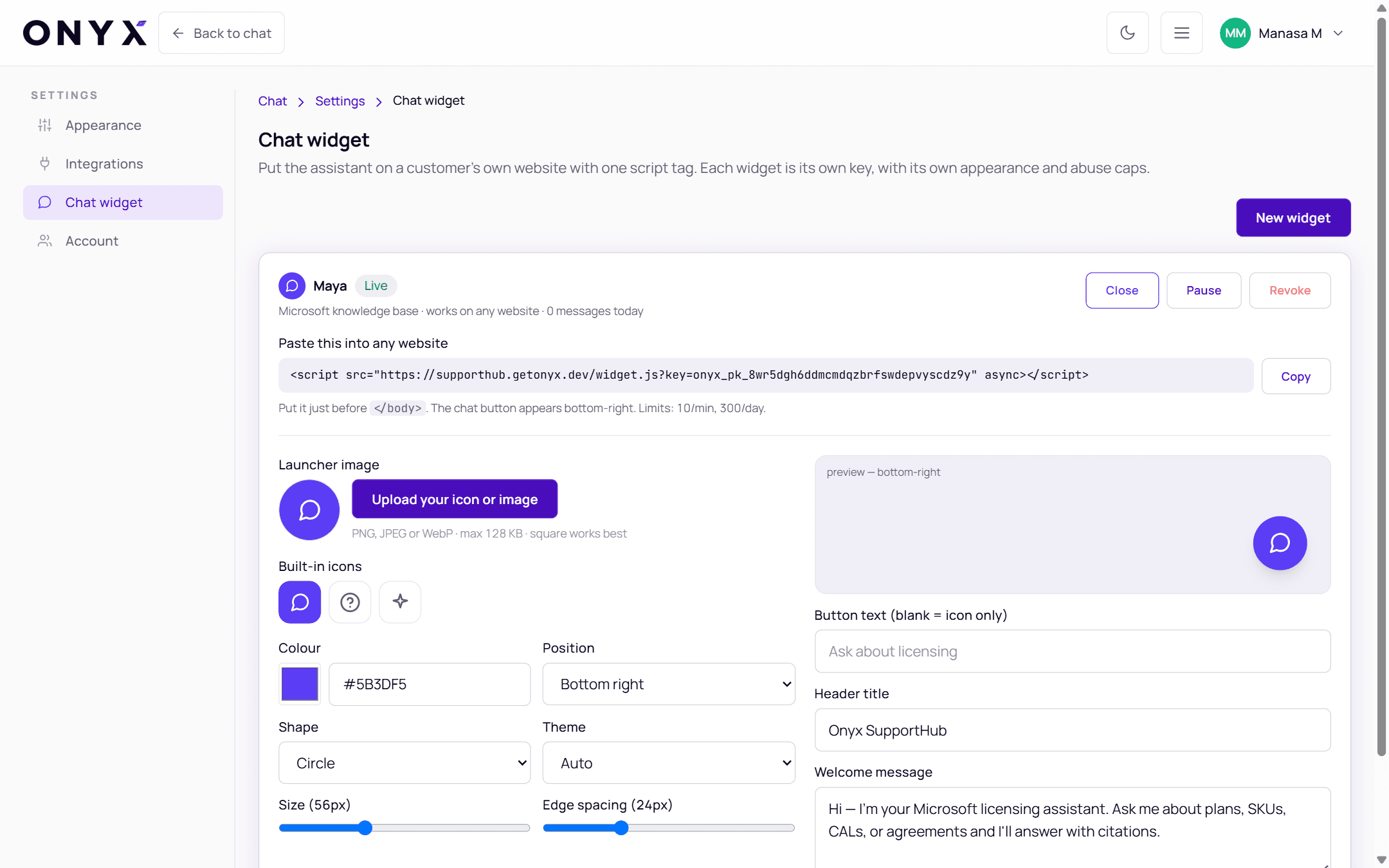Open Integrations settings

(123, 164)
